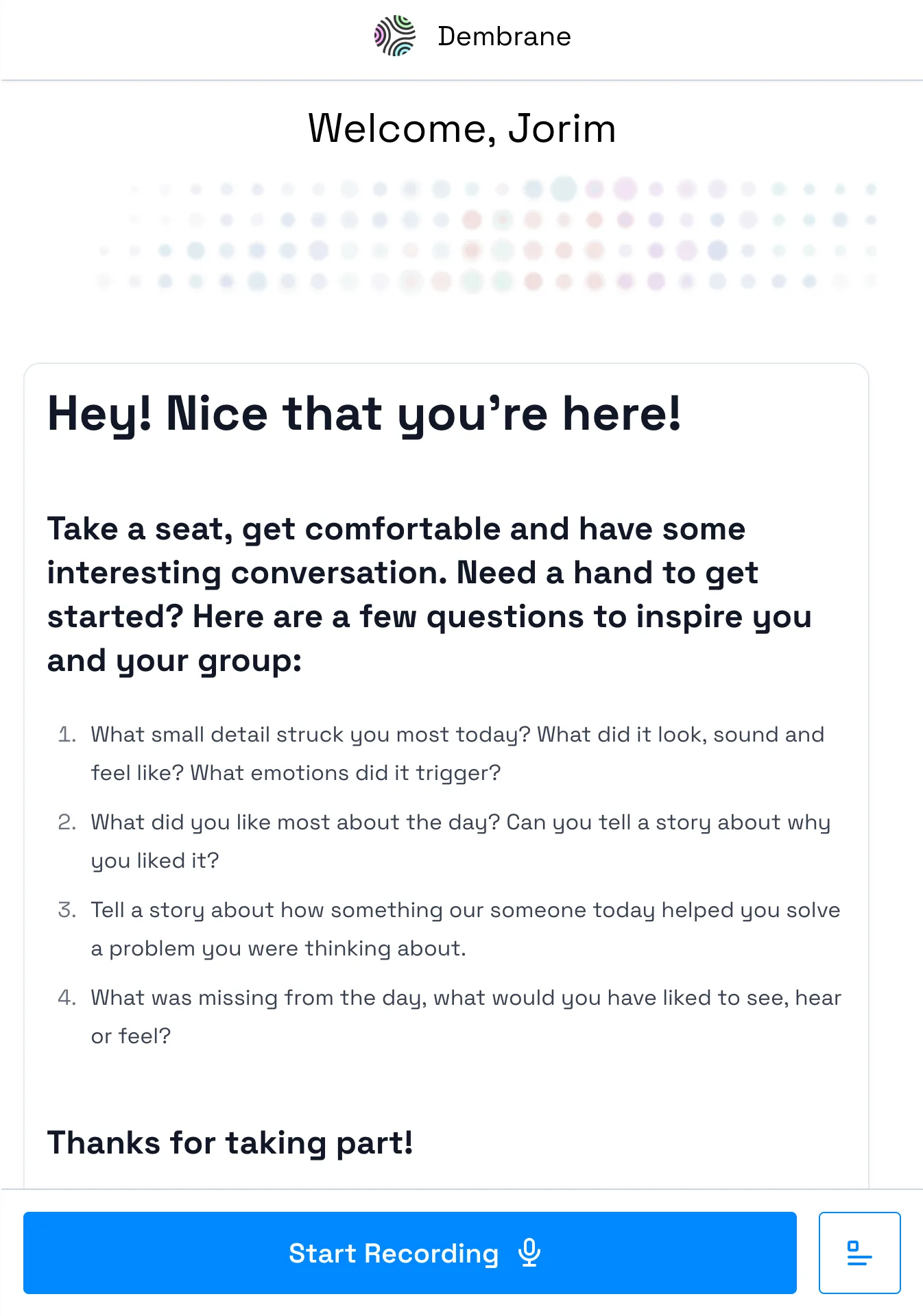Click the large teal dot in visualizer

point(564,188)
